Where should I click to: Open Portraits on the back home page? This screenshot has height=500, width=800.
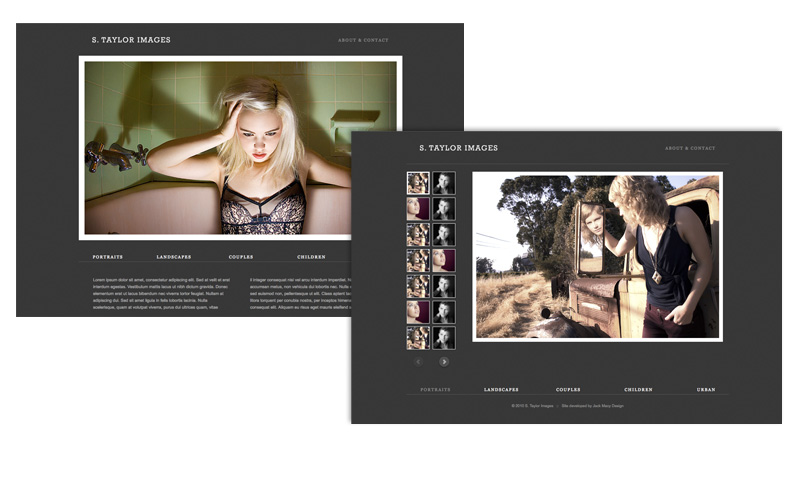[x=108, y=257]
